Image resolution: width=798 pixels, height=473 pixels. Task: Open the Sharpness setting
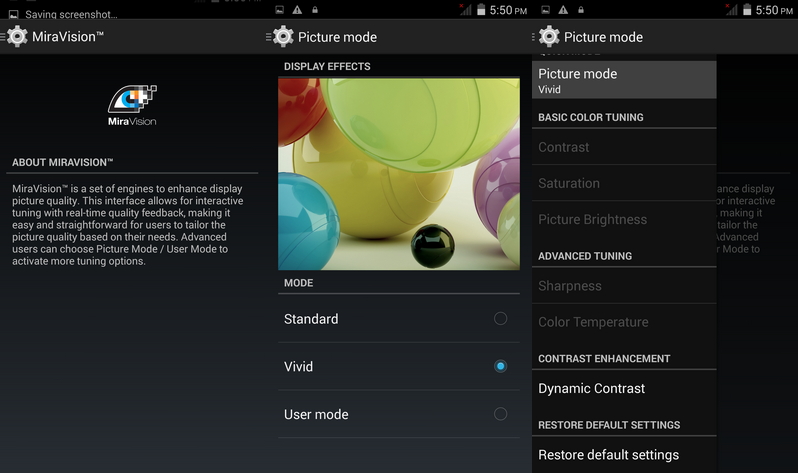click(x=624, y=286)
